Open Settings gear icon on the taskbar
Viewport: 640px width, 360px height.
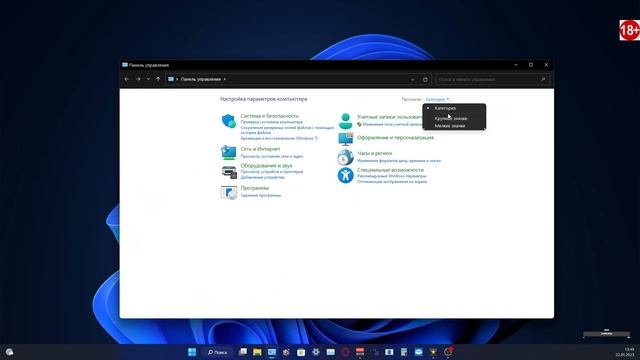click(316, 352)
